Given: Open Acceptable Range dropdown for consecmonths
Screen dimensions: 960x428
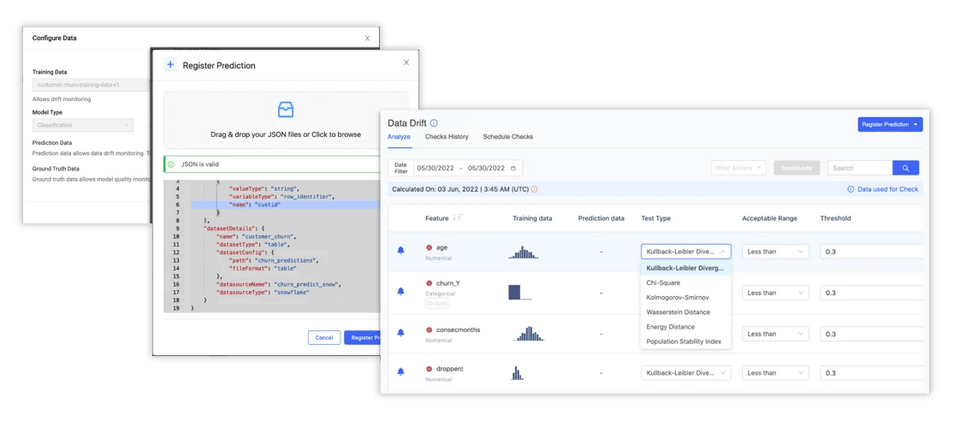Looking at the screenshot, I should click(775, 334).
